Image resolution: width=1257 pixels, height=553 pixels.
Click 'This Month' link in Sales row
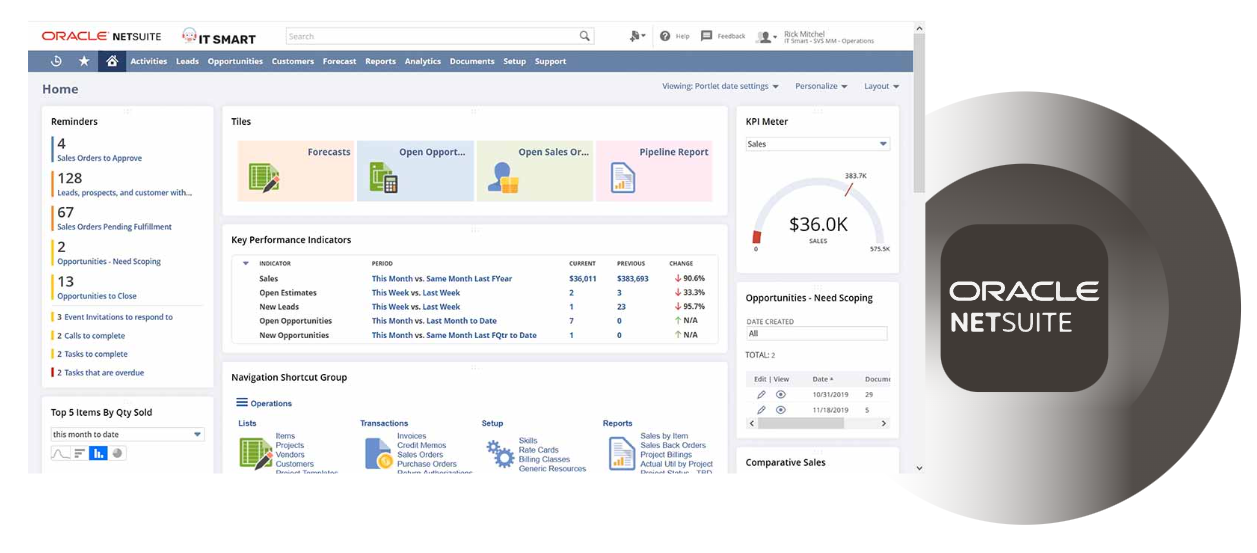coord(393,278)
